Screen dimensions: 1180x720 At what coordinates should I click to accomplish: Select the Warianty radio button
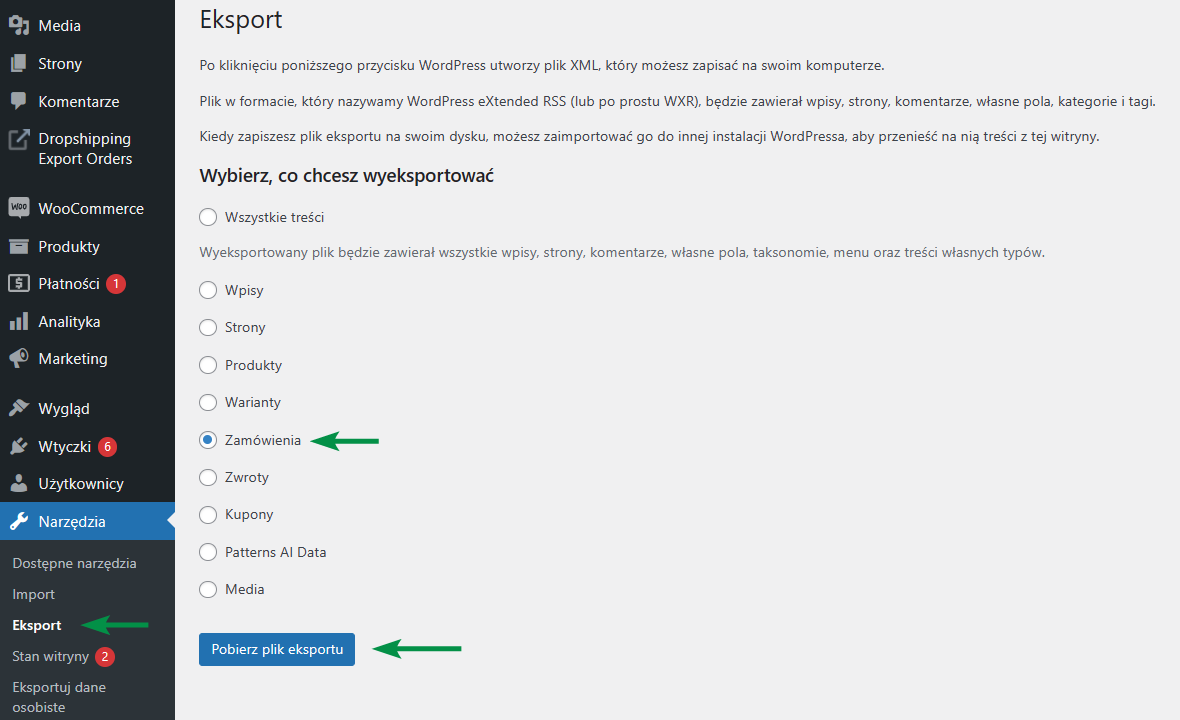click(x=208, y=403)
